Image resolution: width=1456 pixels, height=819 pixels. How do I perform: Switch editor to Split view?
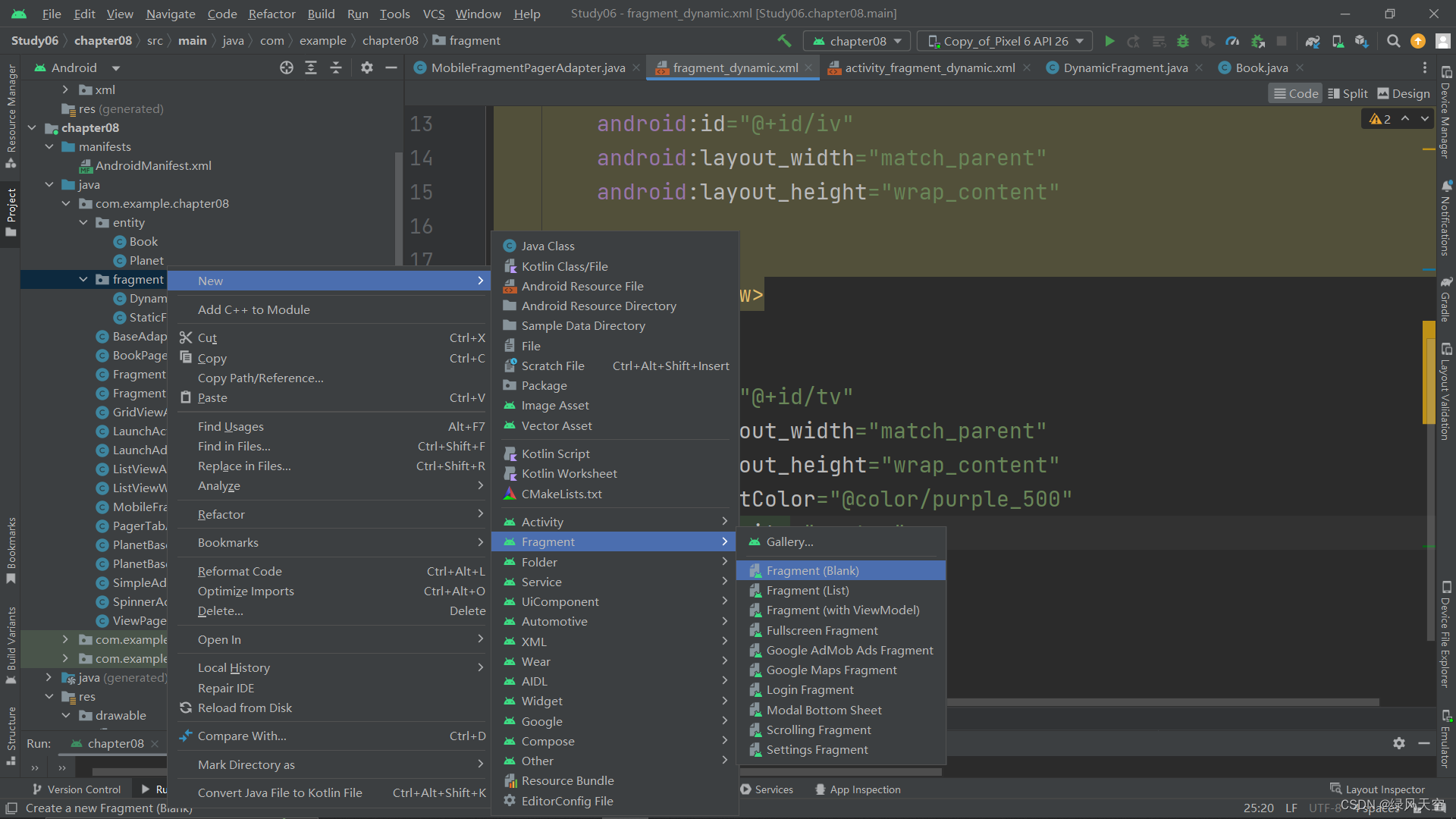1348,93
